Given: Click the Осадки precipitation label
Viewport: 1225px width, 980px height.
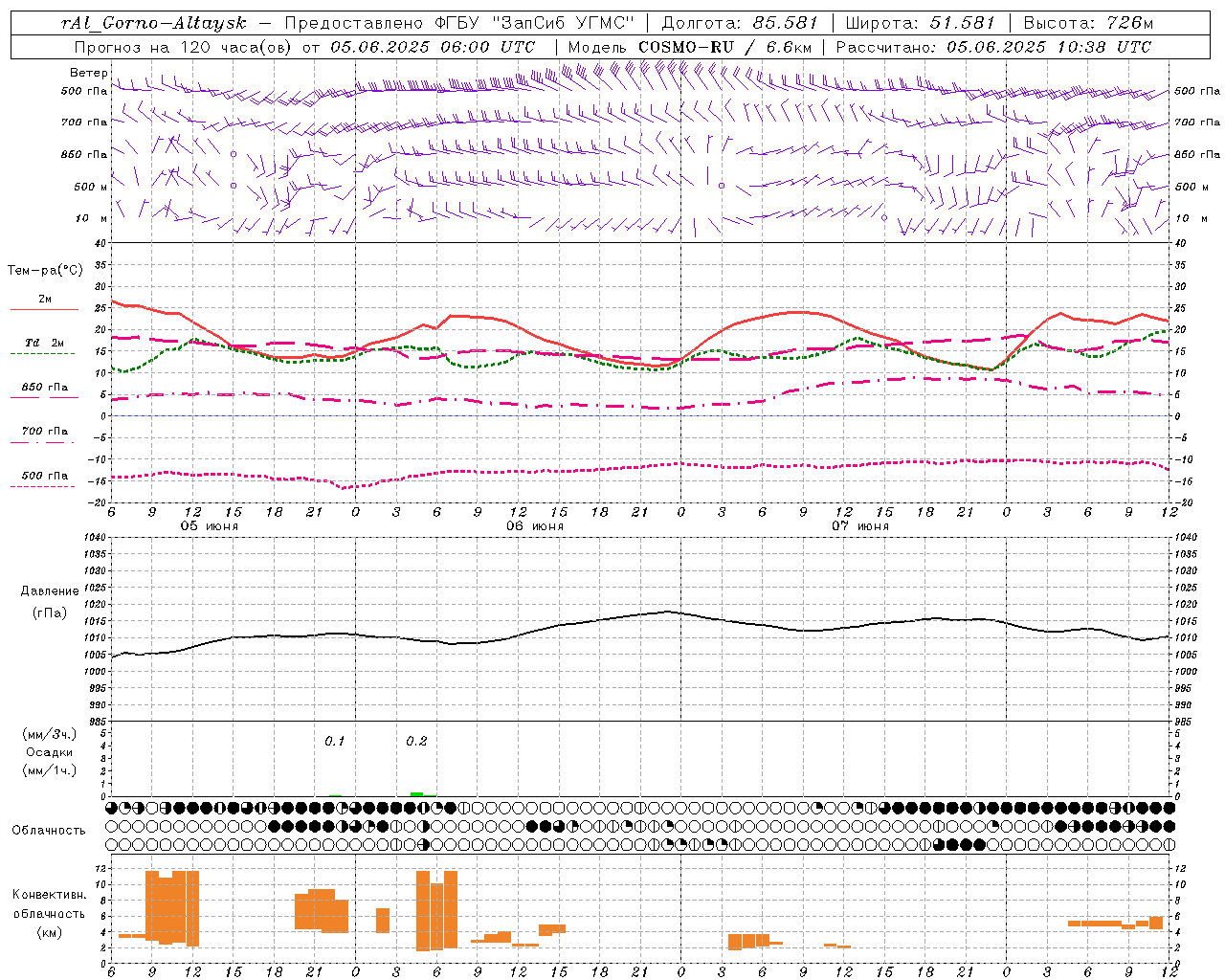Looking at the screenshot, I should click(x=49, y=752).
